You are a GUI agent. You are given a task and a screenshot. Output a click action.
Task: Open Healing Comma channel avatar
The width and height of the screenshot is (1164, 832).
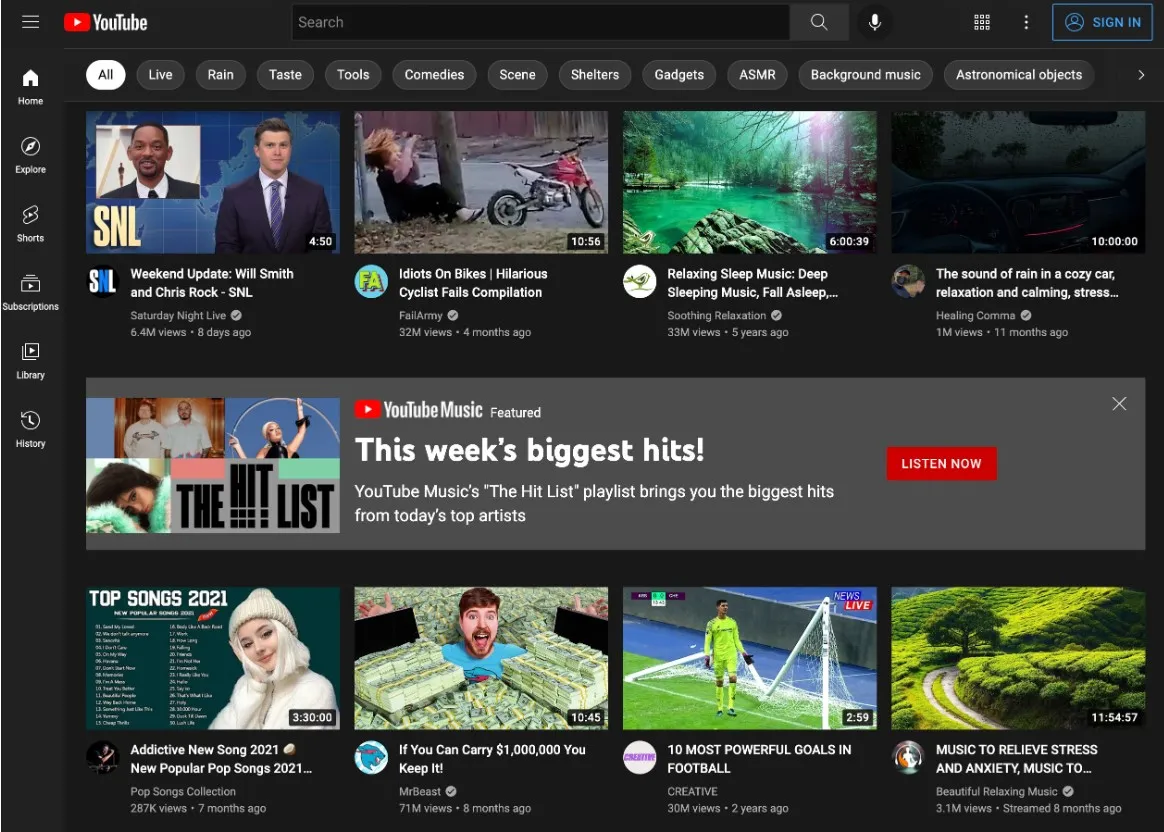coord(908,282)
